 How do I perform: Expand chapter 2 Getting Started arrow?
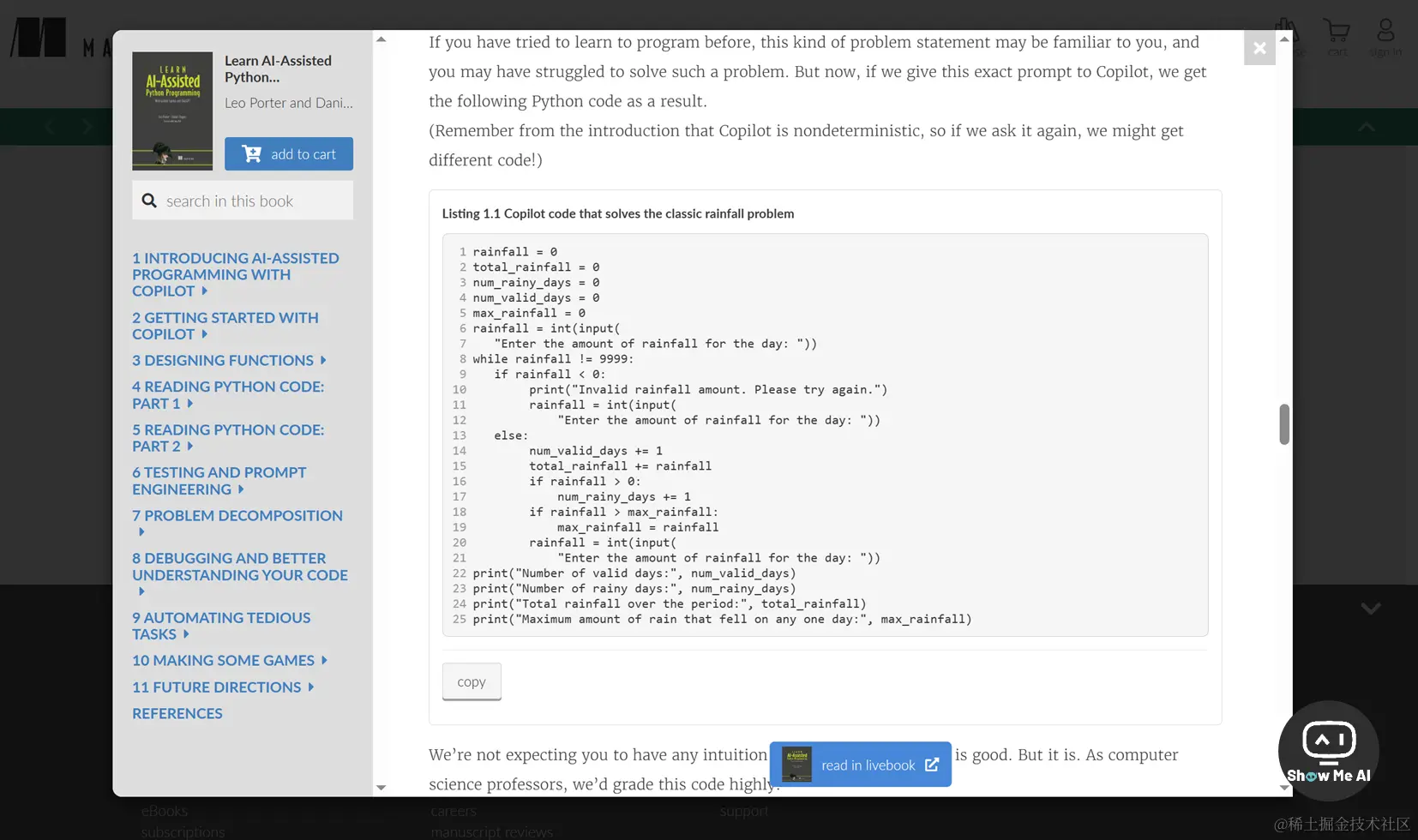coord(204,334)
